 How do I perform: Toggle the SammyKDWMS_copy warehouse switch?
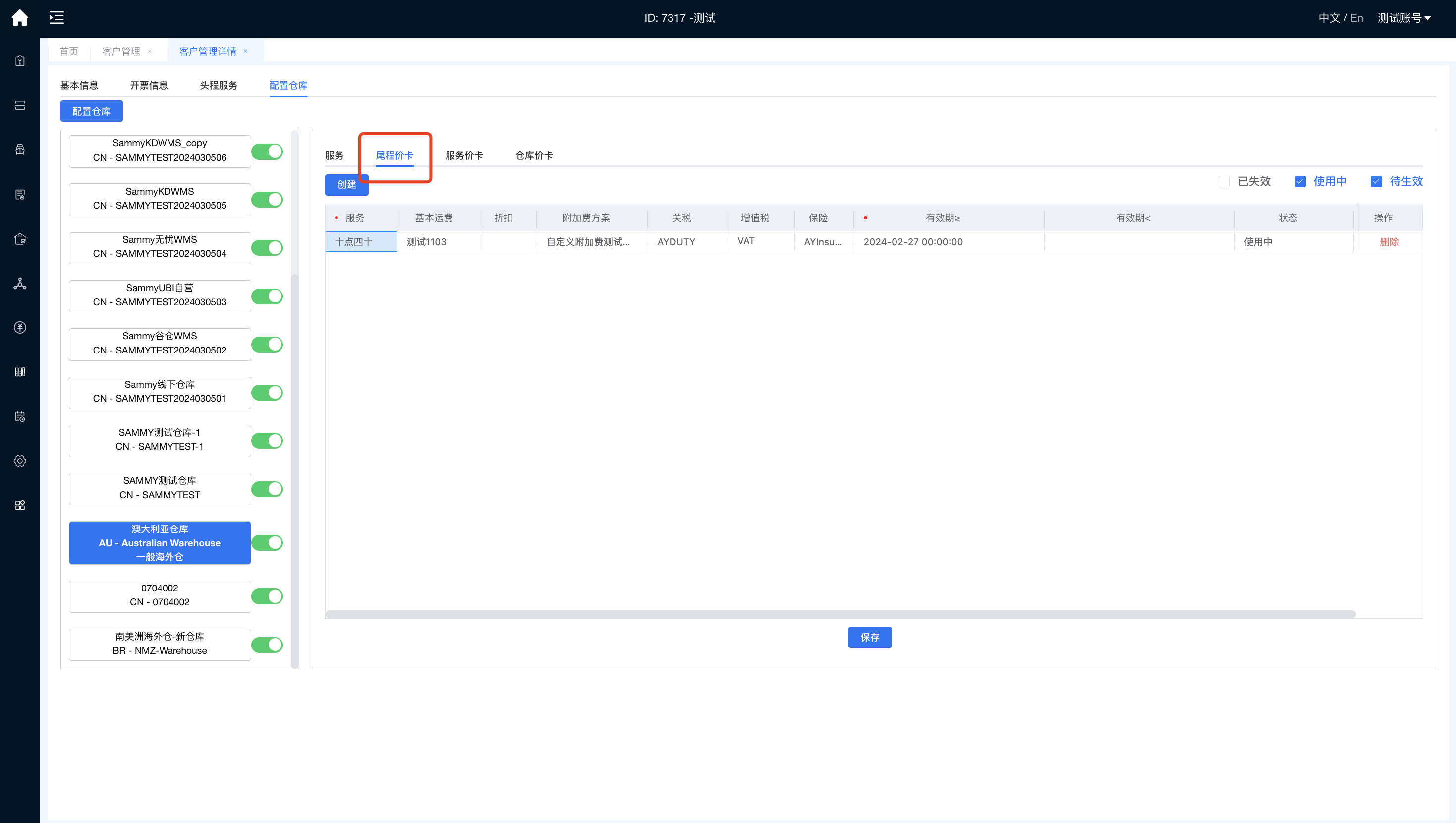pos(267,152)
